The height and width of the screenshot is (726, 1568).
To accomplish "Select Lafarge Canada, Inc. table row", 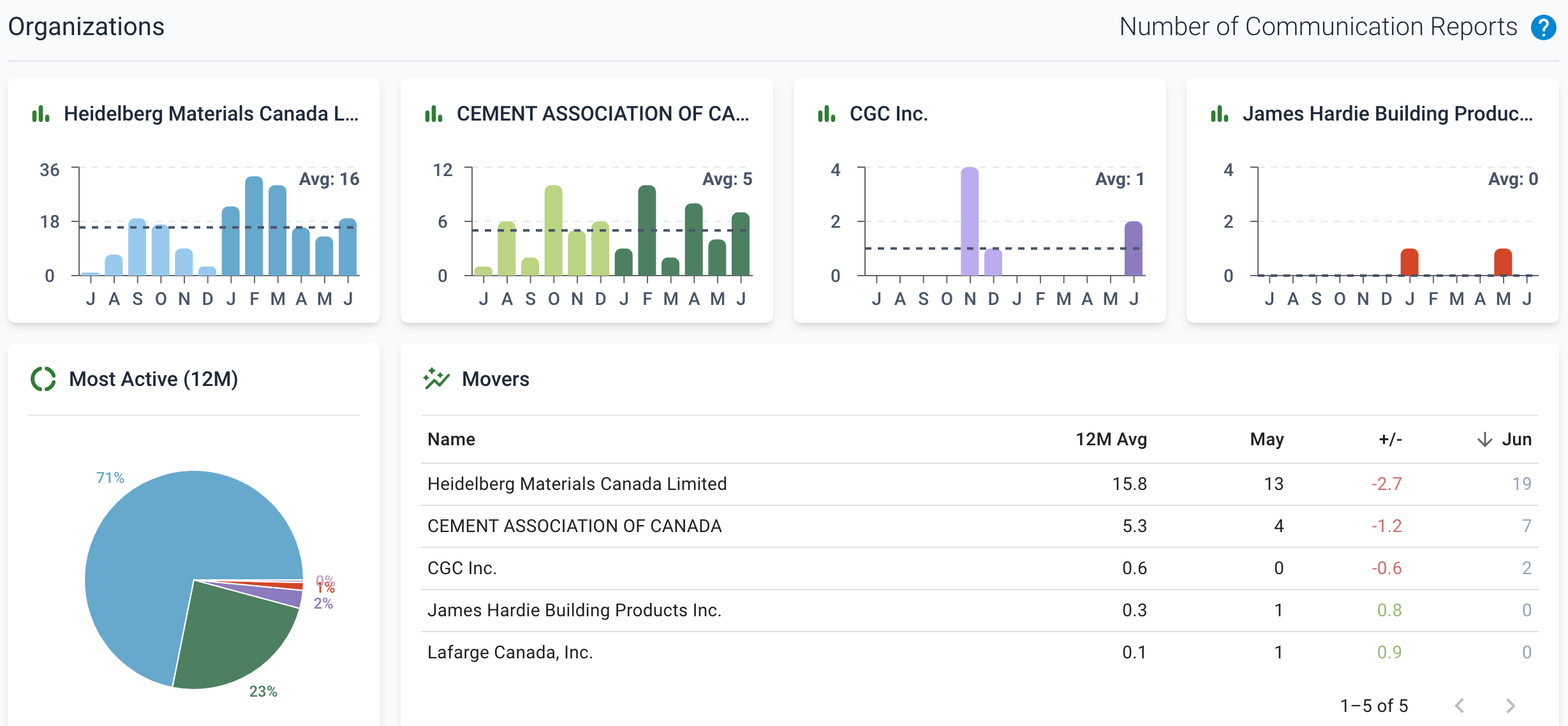I will [x=980, y=653].
